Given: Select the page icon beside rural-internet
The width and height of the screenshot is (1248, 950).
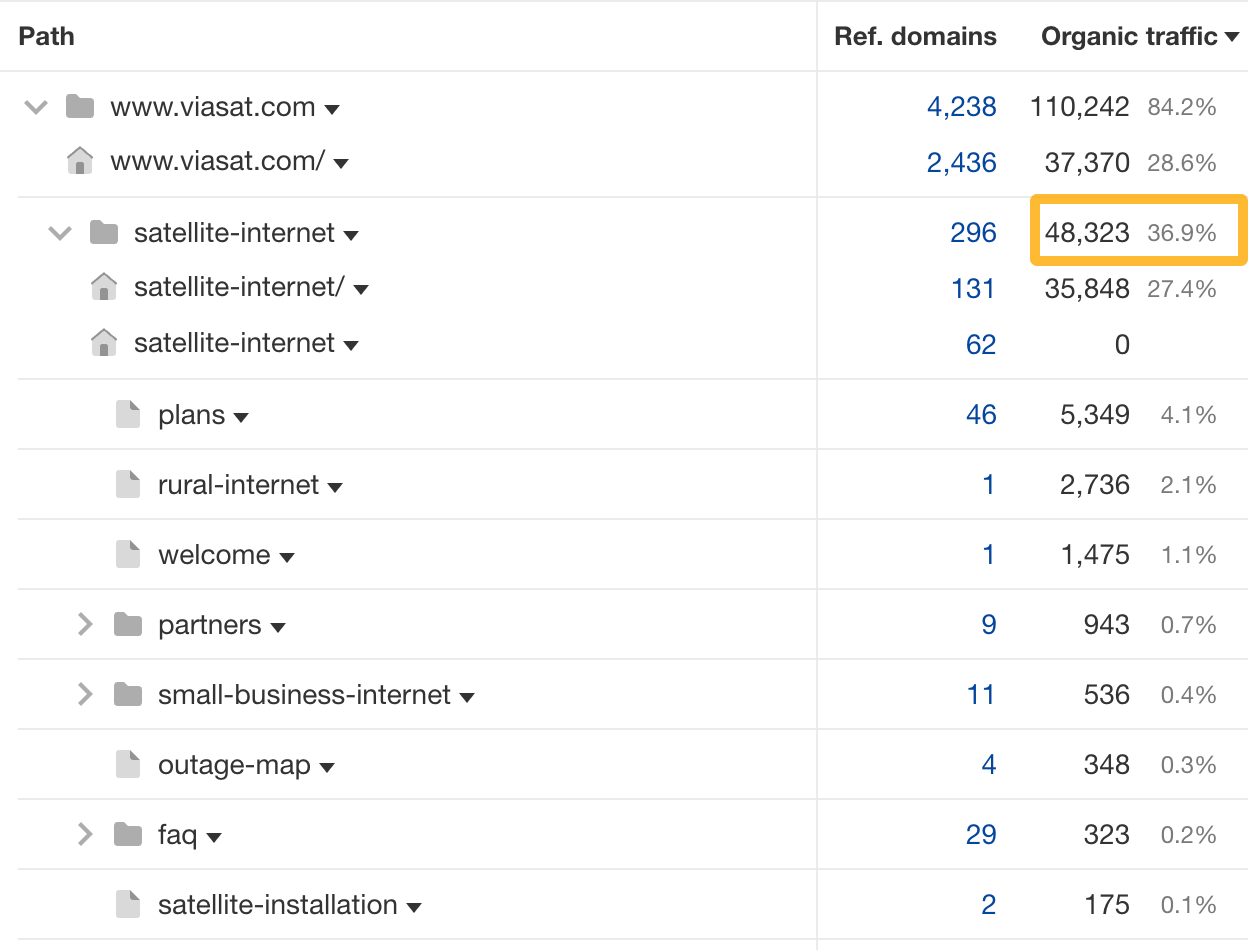Looking at the screenshot, I should 127,484.
